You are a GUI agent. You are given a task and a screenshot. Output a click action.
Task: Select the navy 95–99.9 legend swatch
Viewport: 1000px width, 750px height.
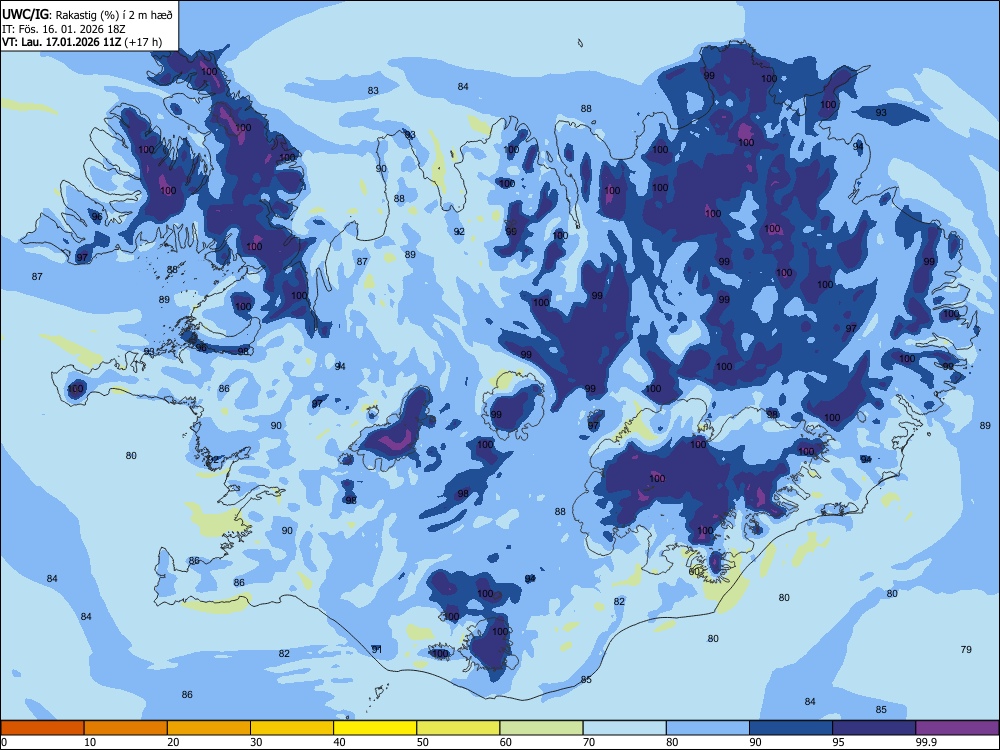[x=874, y=728]
